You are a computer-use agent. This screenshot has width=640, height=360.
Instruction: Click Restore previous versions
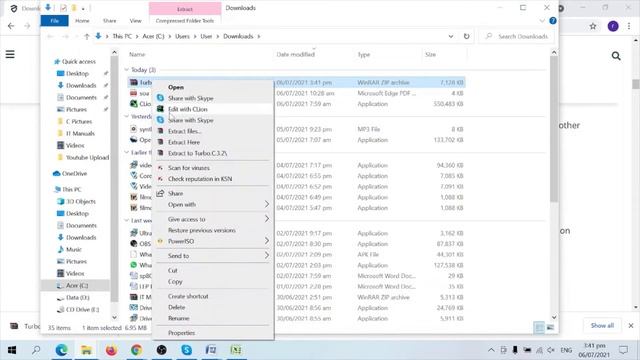pyautogui.click(x=202, y=230)
